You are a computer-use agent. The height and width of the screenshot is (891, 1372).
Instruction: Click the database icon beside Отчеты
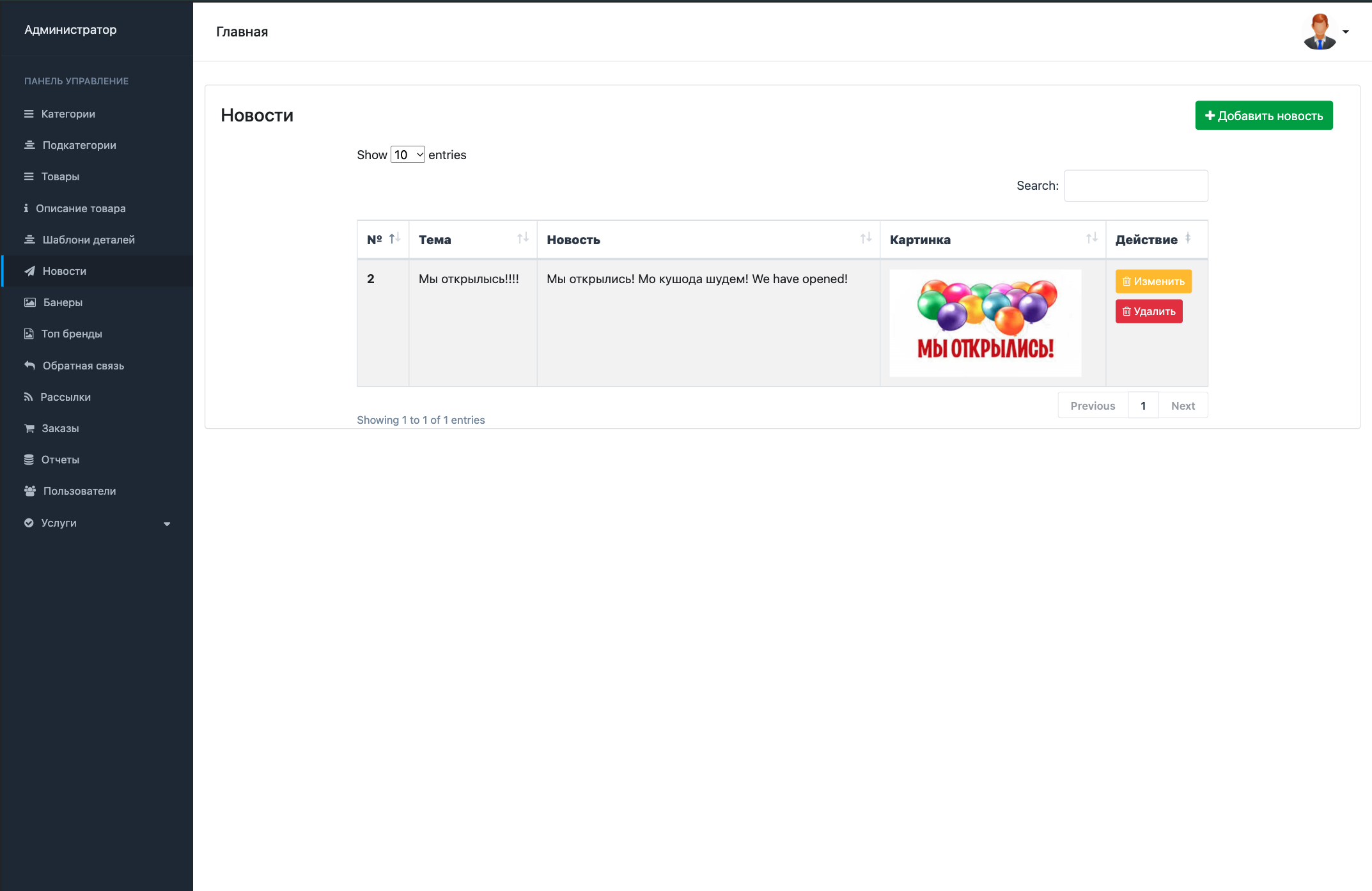point(29,460)
